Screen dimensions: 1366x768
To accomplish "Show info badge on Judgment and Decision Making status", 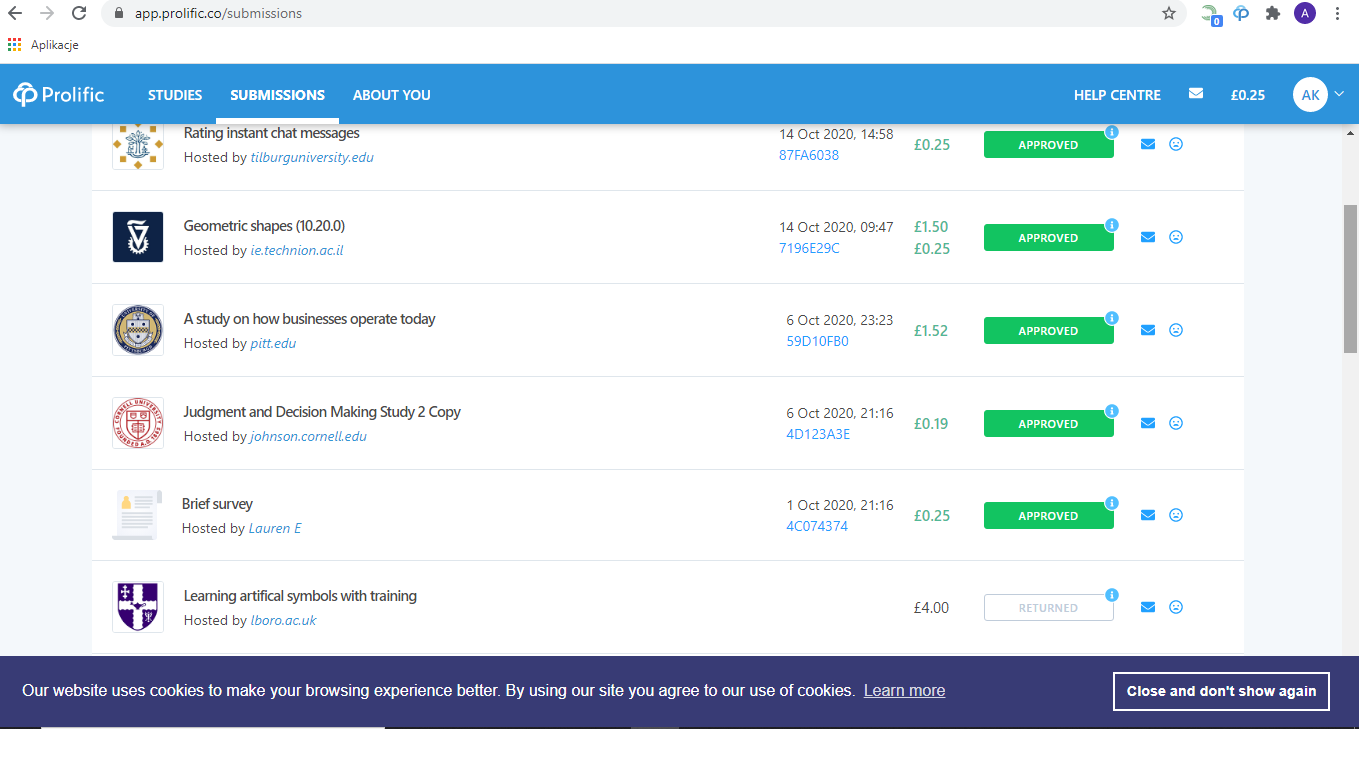I will (x=1112, y=411).
